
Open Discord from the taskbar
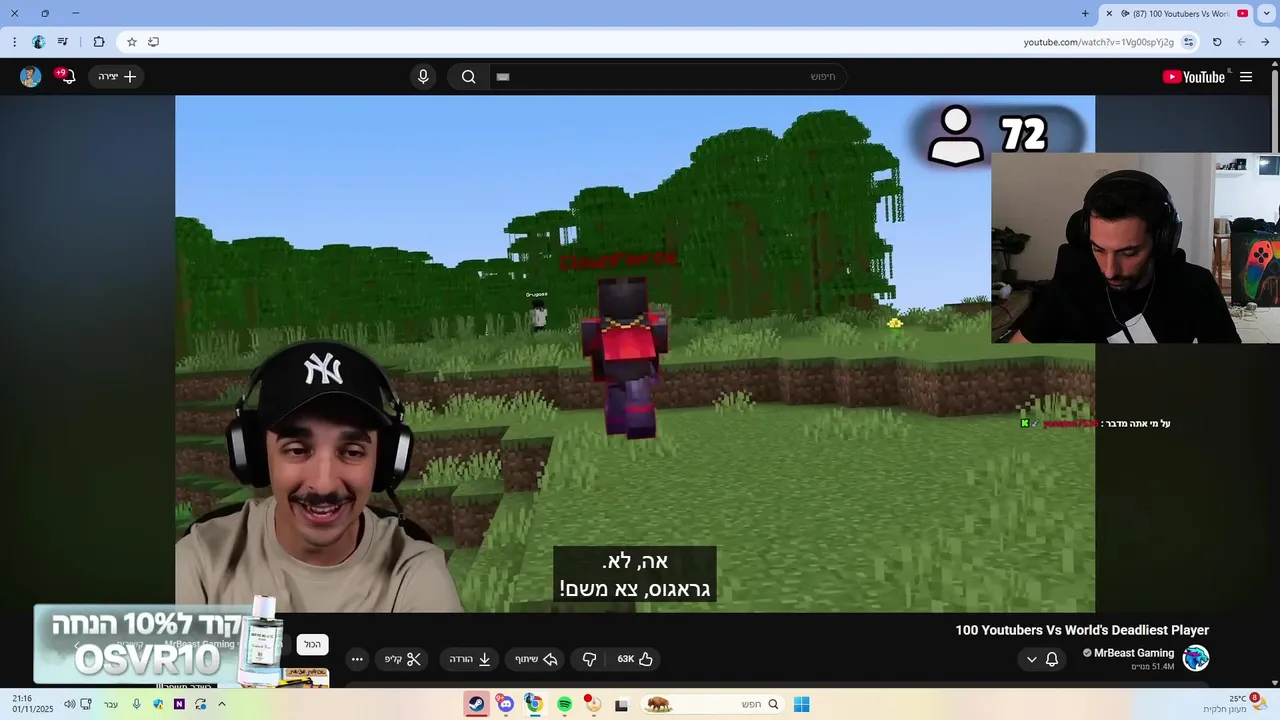click(505, 704)
